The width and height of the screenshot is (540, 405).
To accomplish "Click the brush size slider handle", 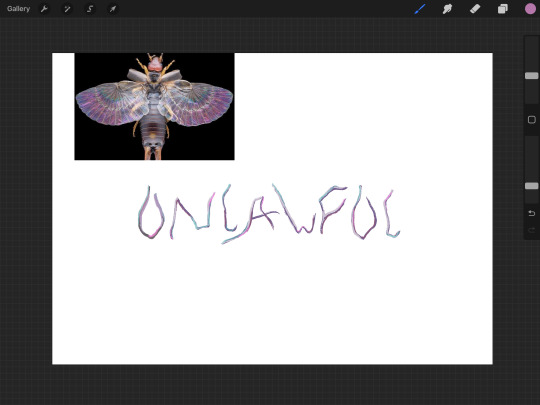I will [x=531, y=76].
